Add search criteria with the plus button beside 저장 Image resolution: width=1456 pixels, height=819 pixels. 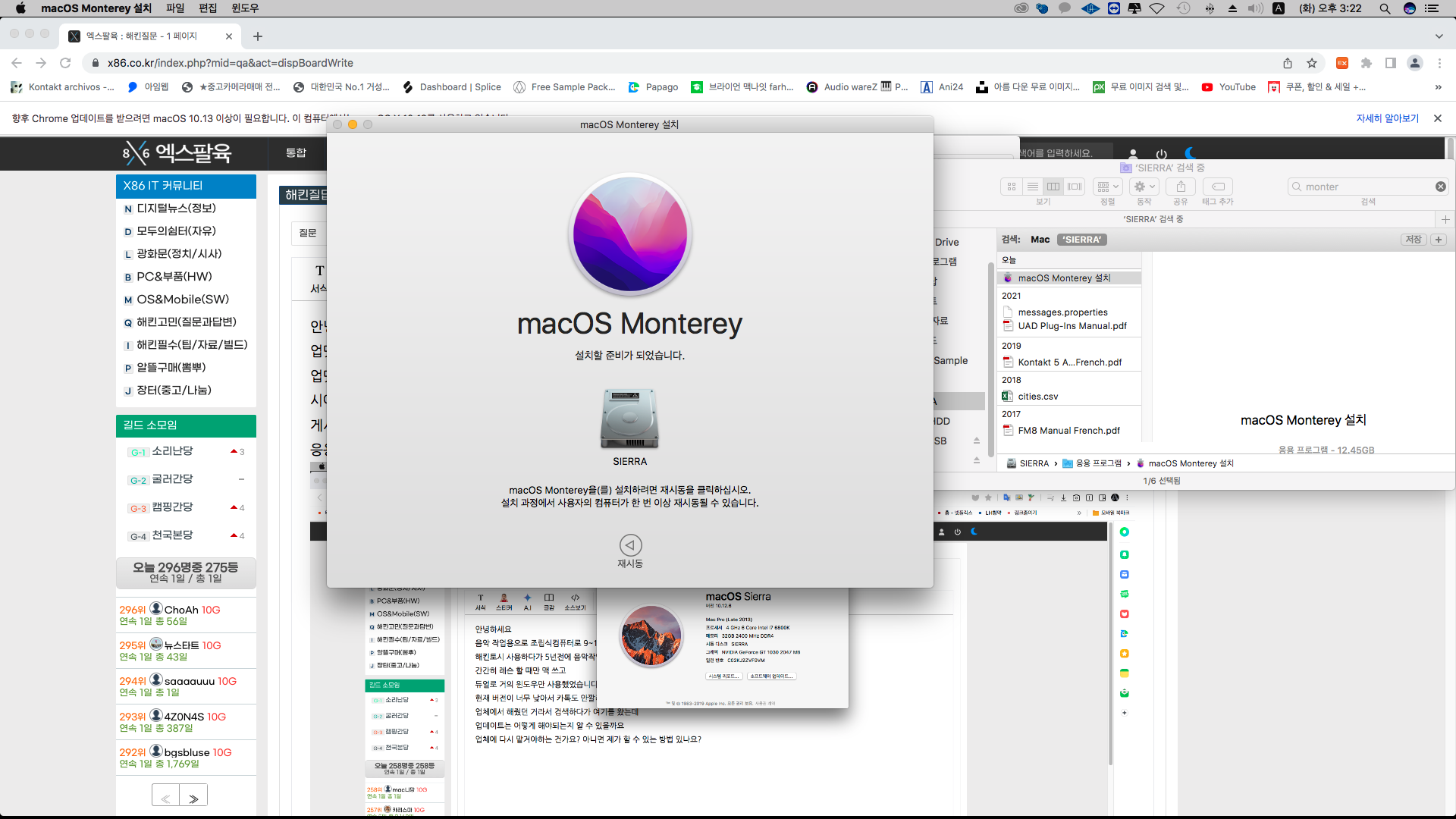(1439, 240)
